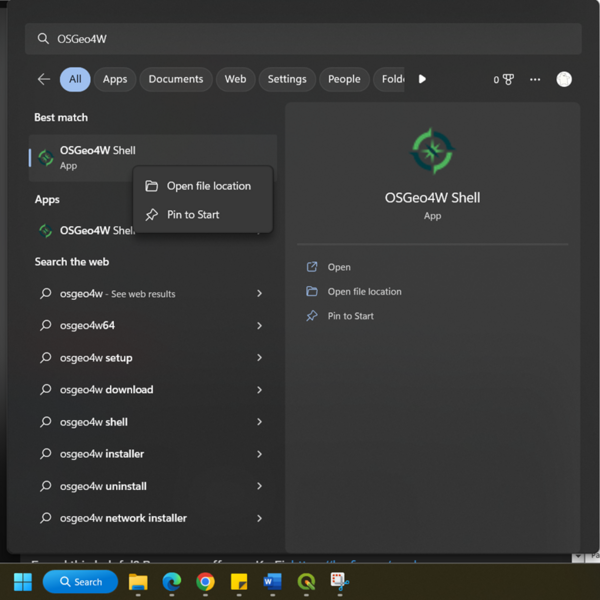The height and width of the screenshot is (600, 600).
Task: Click the 'osgeo4w download' web suggestion
Action: (x=106, y=390)
